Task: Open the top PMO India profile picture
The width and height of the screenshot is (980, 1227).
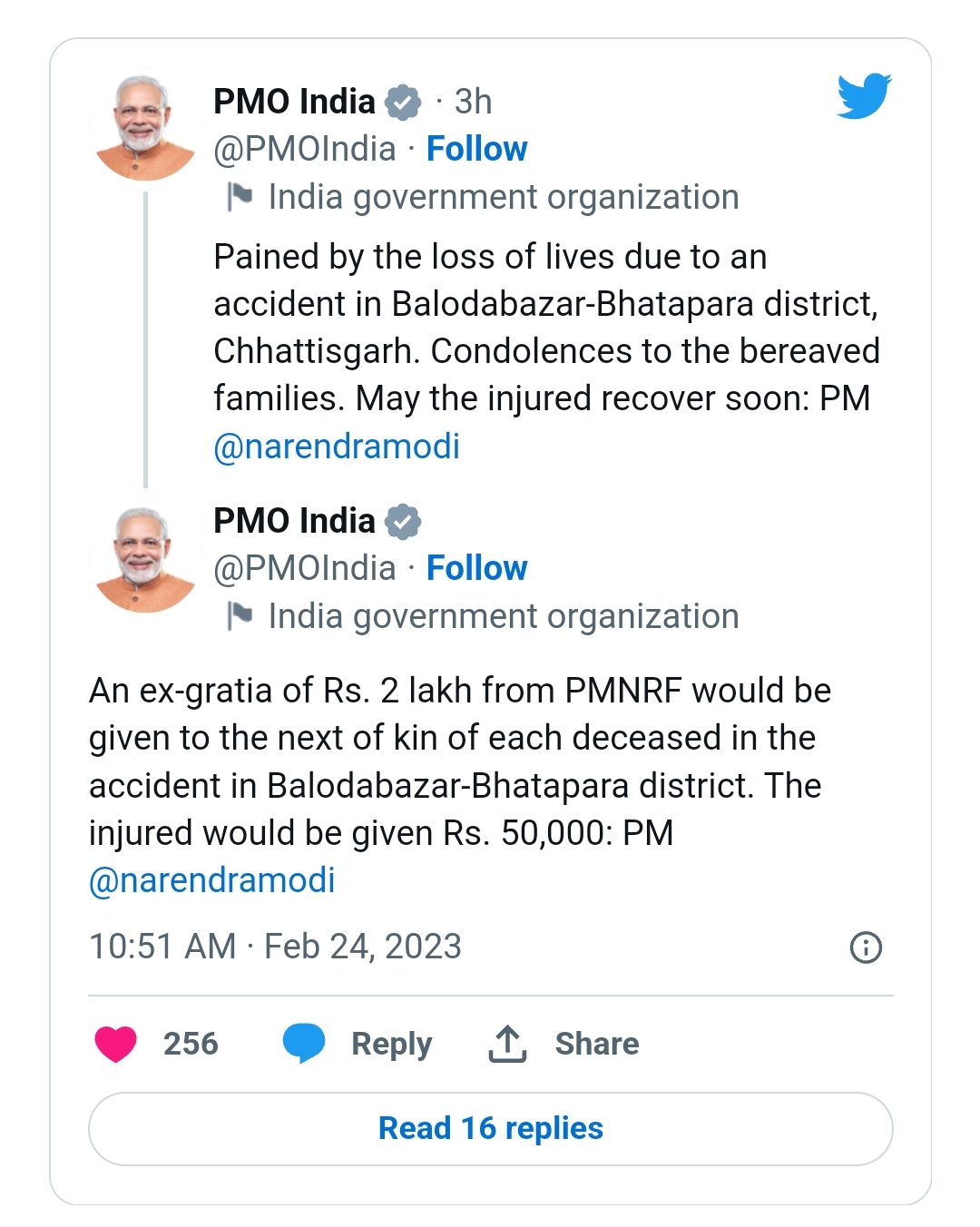Action: pos(145,128)
